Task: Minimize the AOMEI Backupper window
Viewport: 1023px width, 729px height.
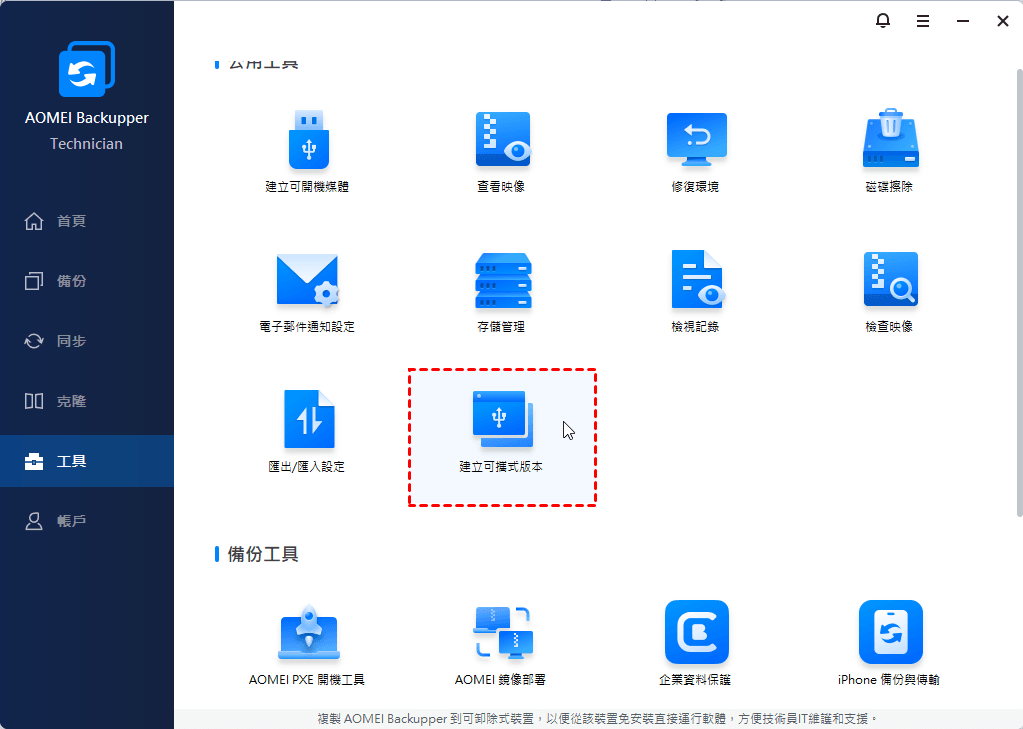Action: [x=963, y=22]
